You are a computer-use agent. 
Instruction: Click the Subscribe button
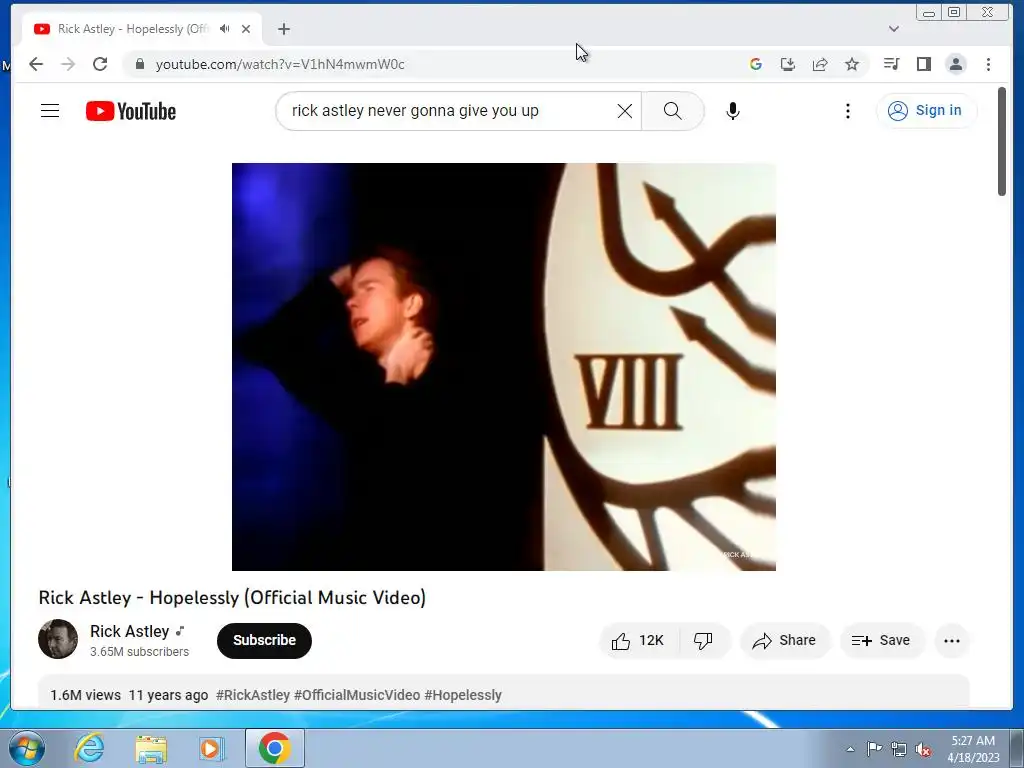264,640
